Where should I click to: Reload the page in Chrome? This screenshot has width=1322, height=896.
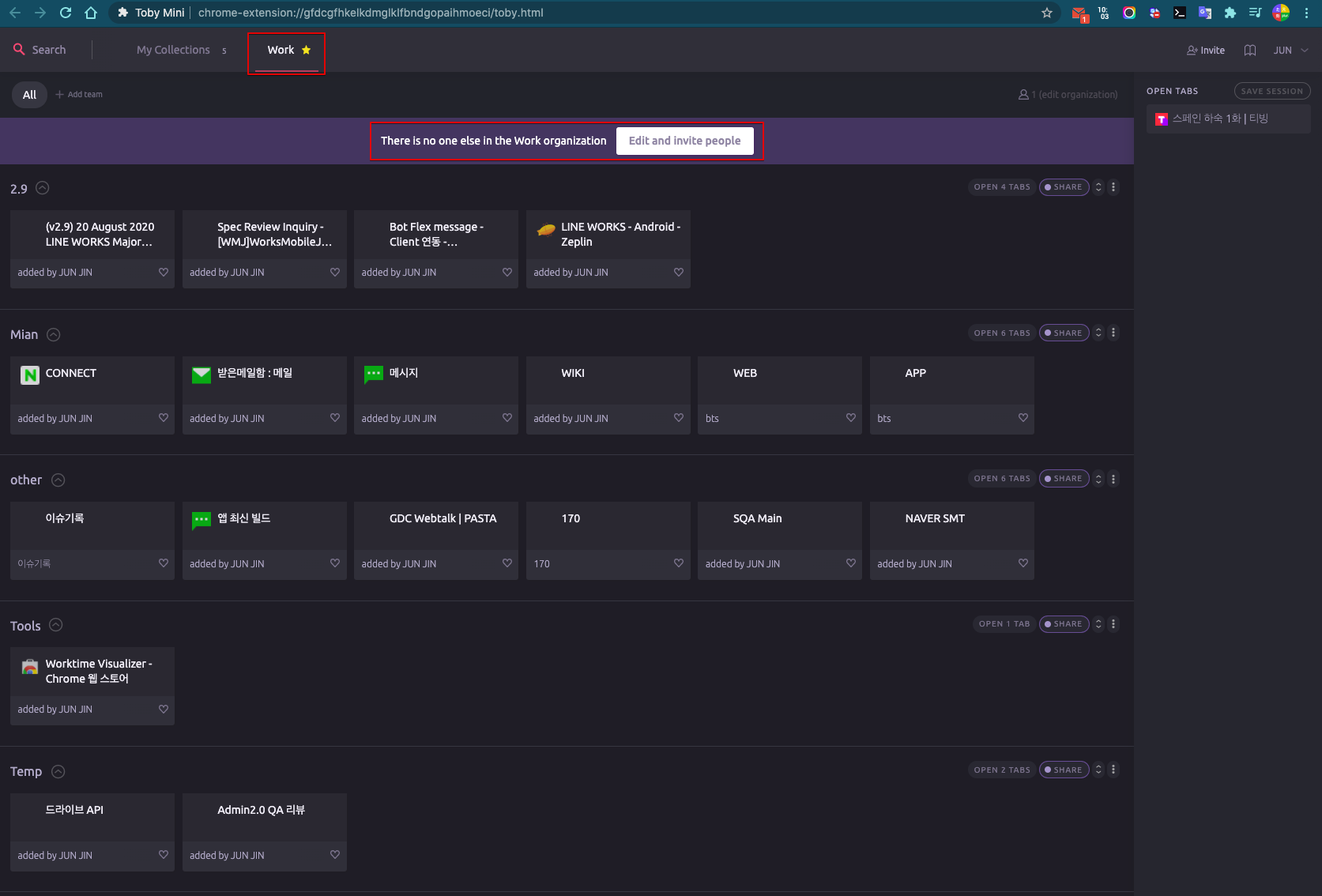tap(66, 13)
